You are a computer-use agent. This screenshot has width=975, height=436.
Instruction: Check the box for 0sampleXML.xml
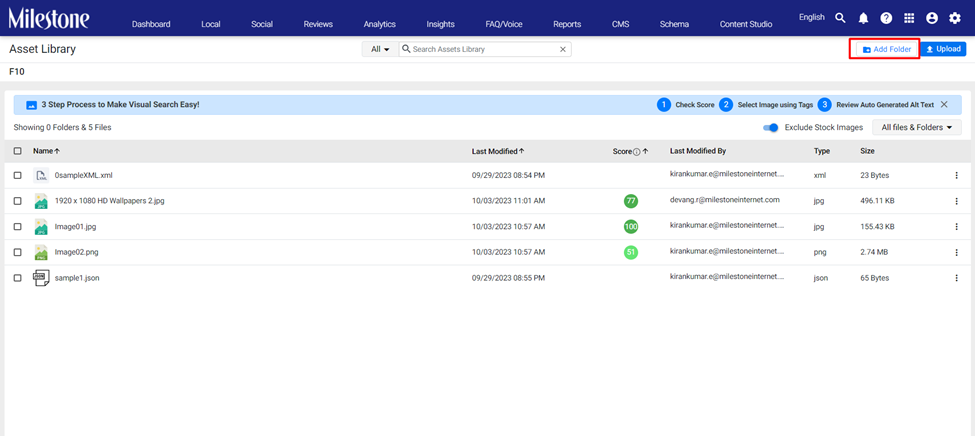(x=17, y=175)
